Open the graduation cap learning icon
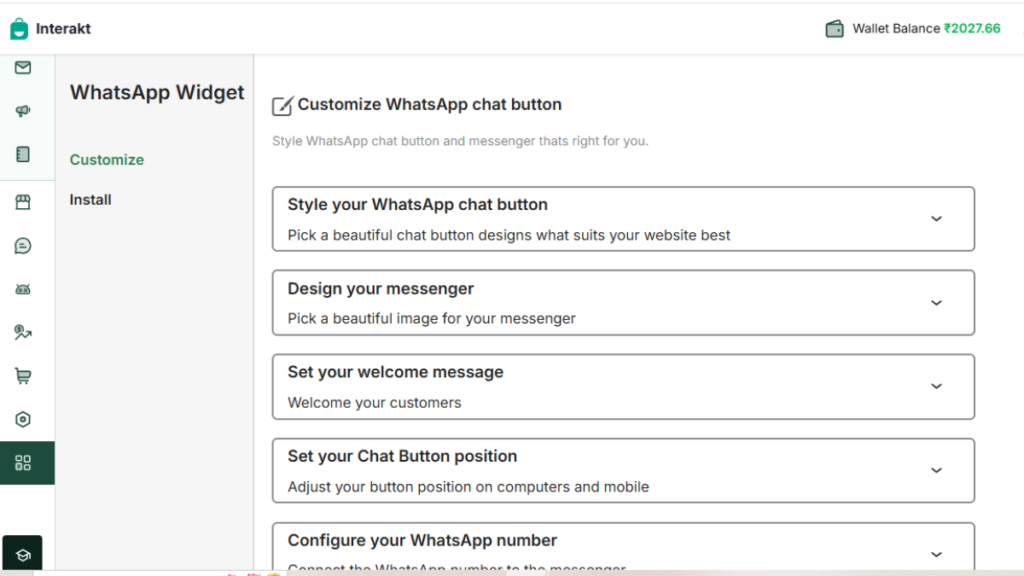This screenshot has height=576, width=1024. click(25, 553)
